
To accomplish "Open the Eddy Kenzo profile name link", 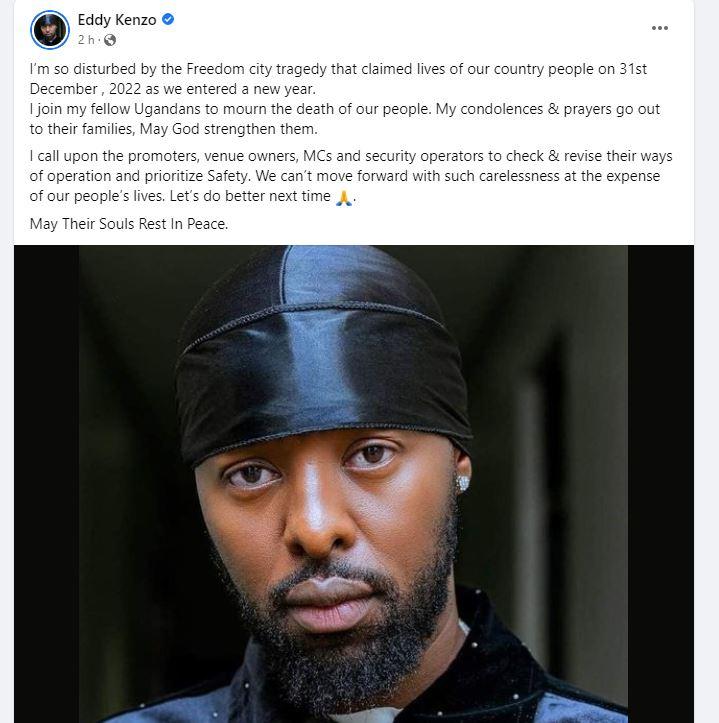I will click(117, 20).
